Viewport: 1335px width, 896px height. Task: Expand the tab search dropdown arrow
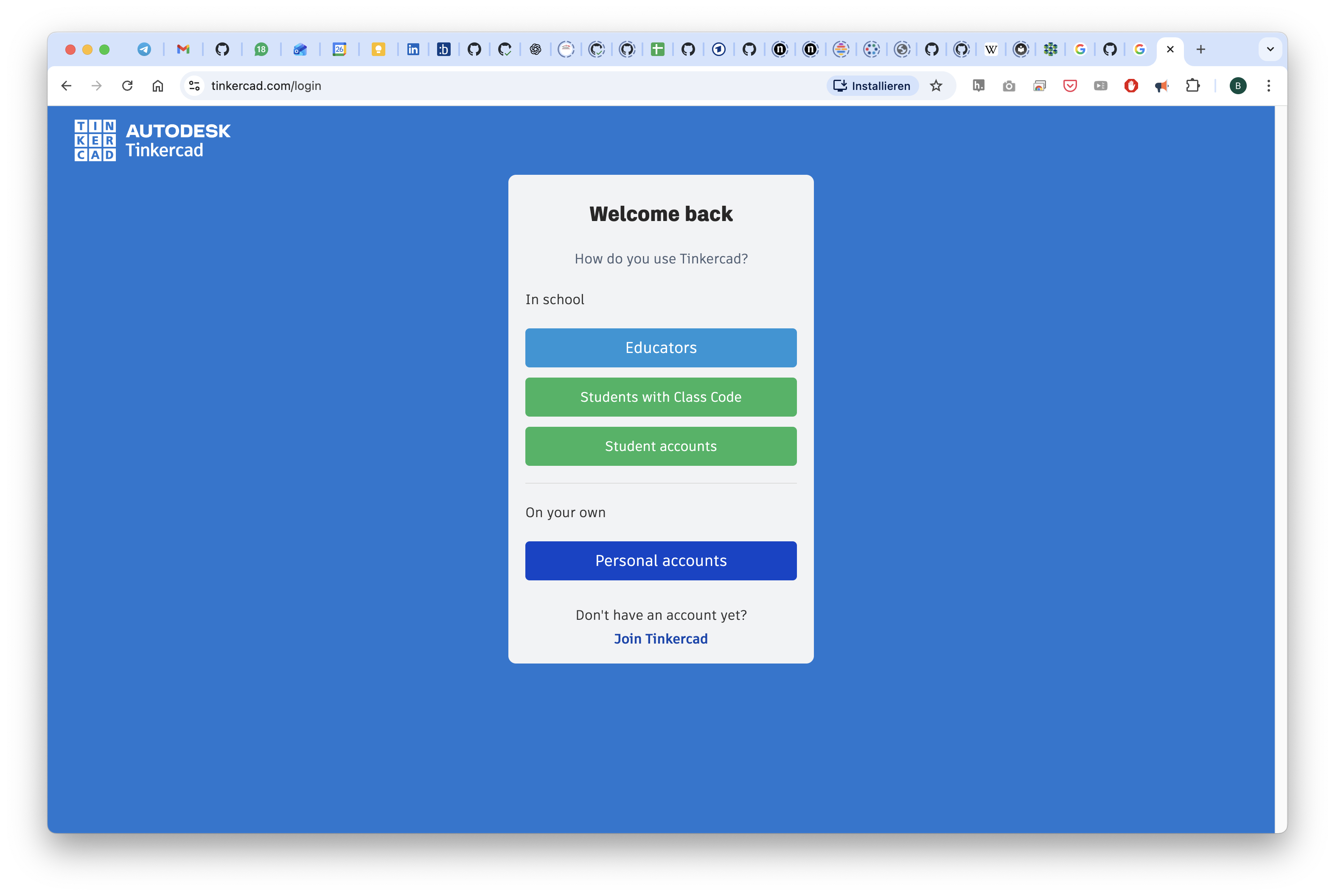[1270, 49]
